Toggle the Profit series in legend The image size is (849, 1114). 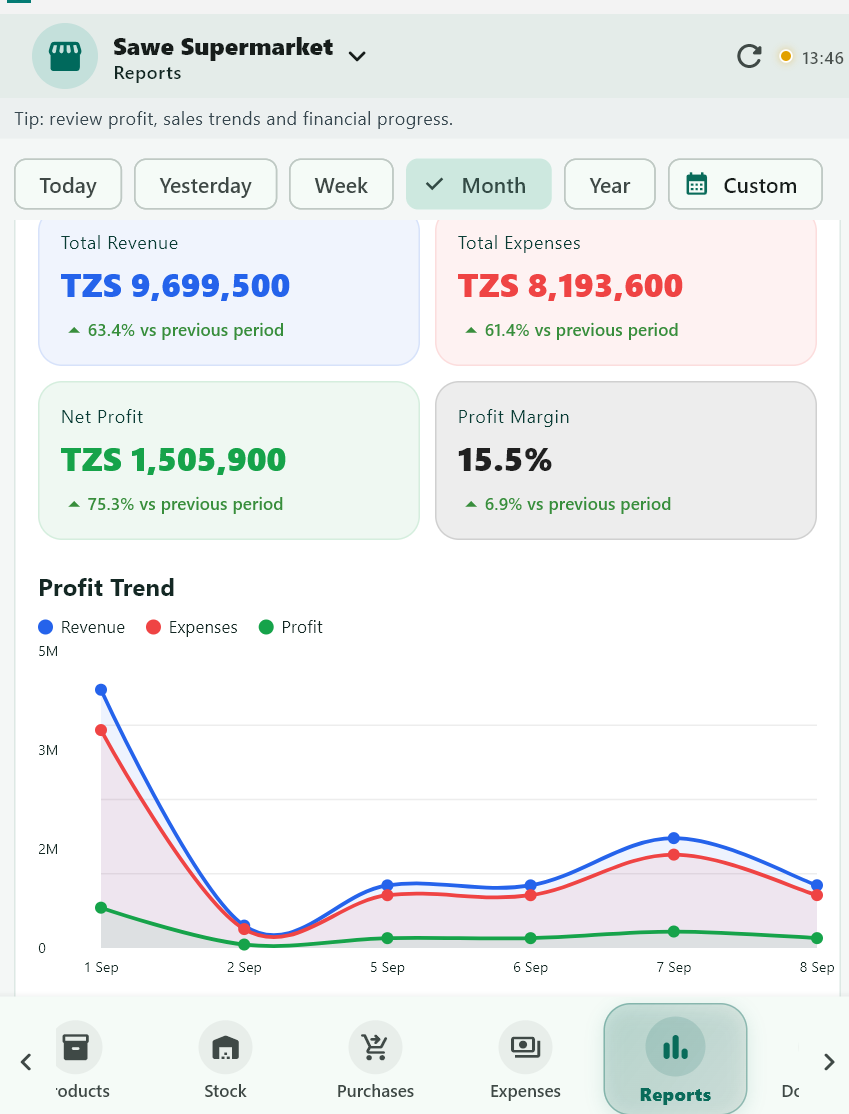[x=291, y=627]
